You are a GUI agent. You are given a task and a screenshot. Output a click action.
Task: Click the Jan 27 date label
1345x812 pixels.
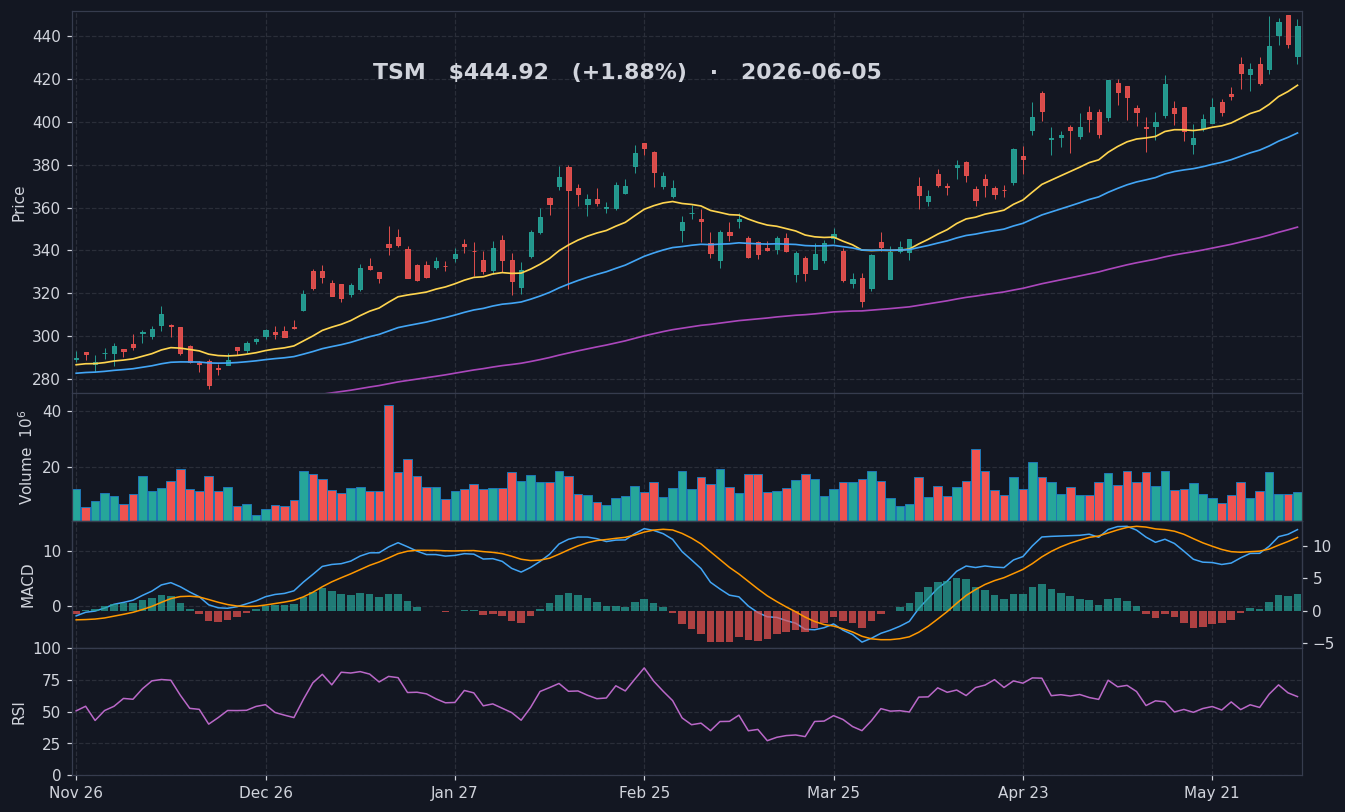point(455,792)
